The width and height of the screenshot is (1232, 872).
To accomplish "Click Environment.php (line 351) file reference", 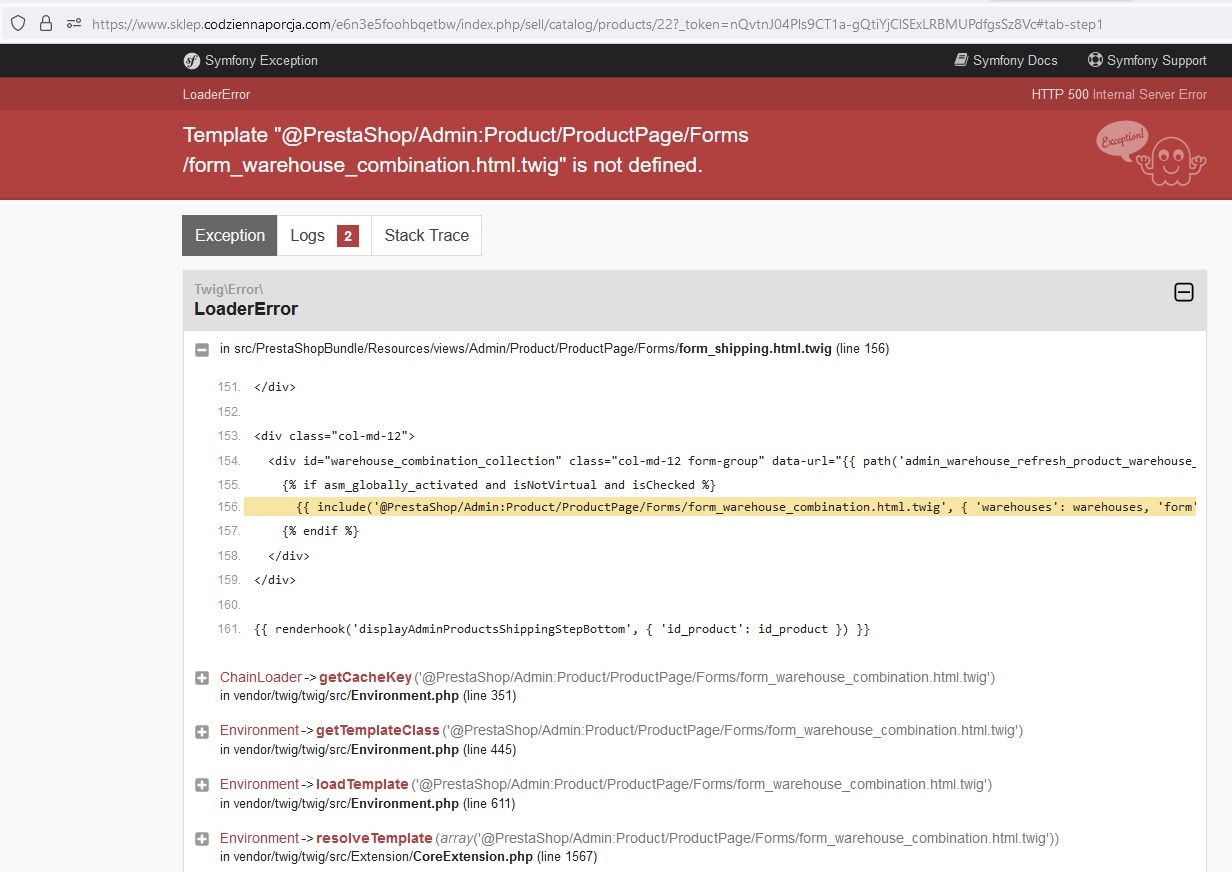I will tap(368, 696).
